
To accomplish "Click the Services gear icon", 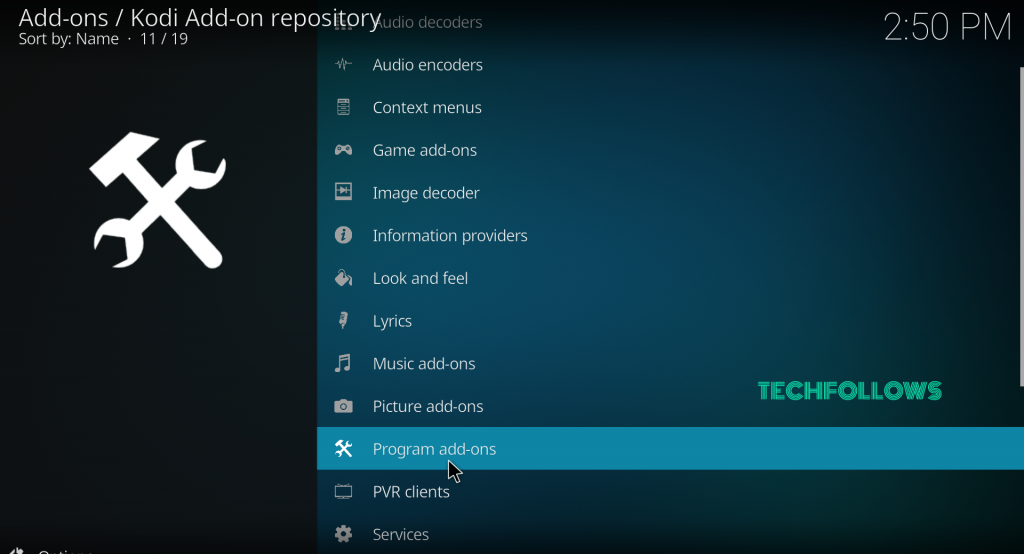I will 343,534.
